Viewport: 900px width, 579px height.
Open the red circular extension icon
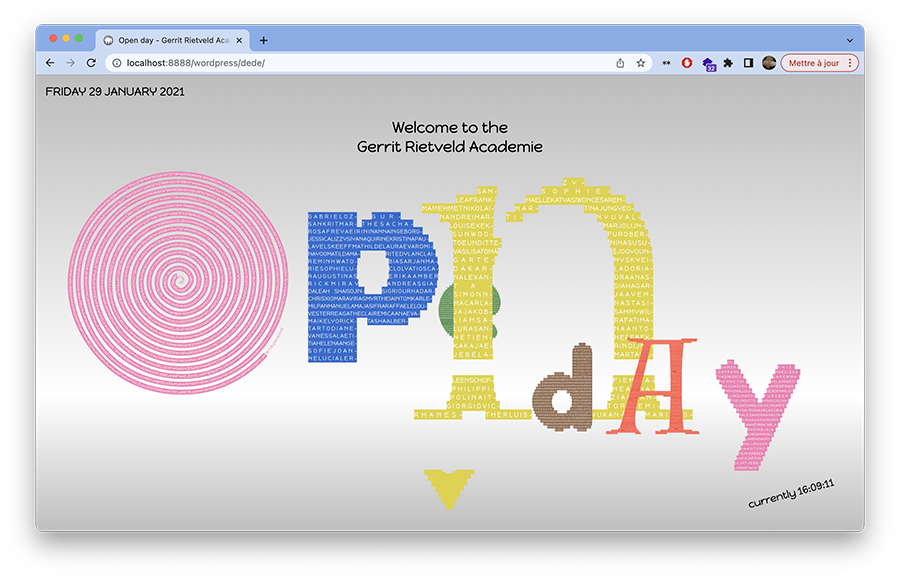[686, 63]
